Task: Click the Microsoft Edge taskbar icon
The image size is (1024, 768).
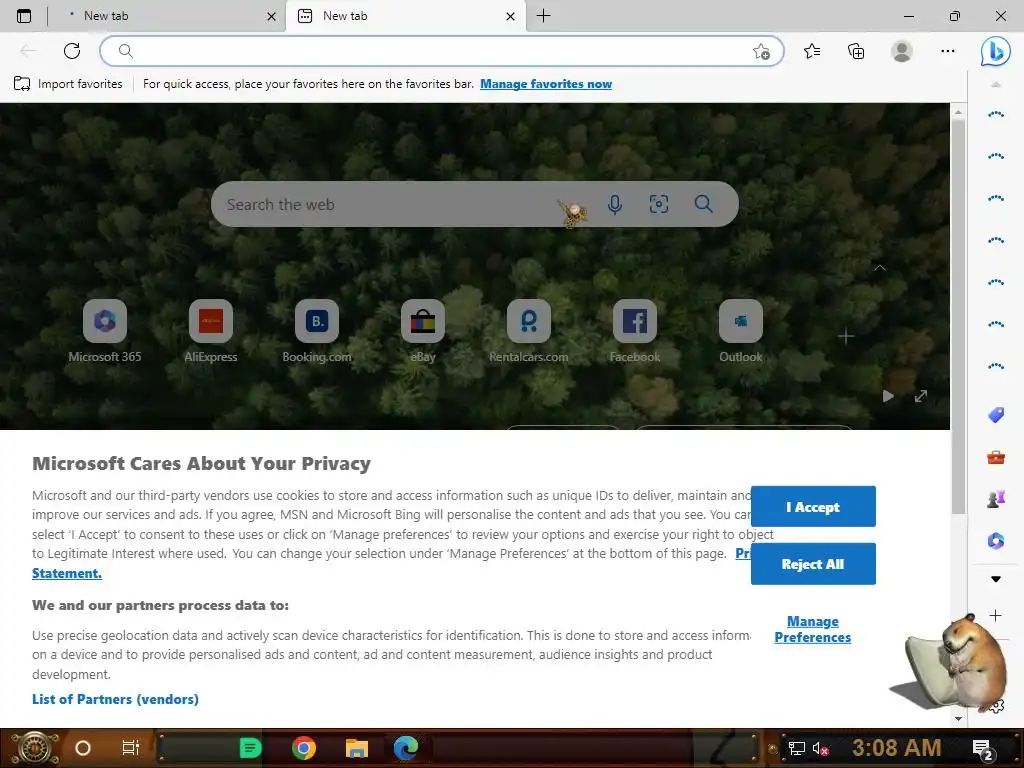Action: coord(406,748)
